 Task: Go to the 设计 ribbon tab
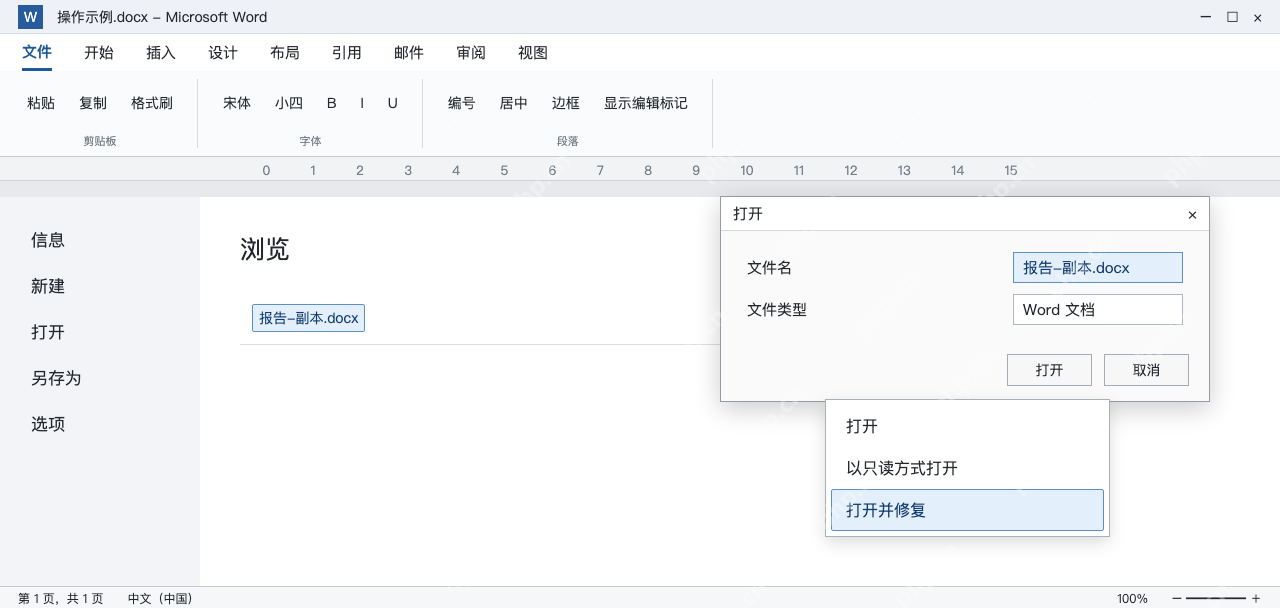click(x=223, y=53)
